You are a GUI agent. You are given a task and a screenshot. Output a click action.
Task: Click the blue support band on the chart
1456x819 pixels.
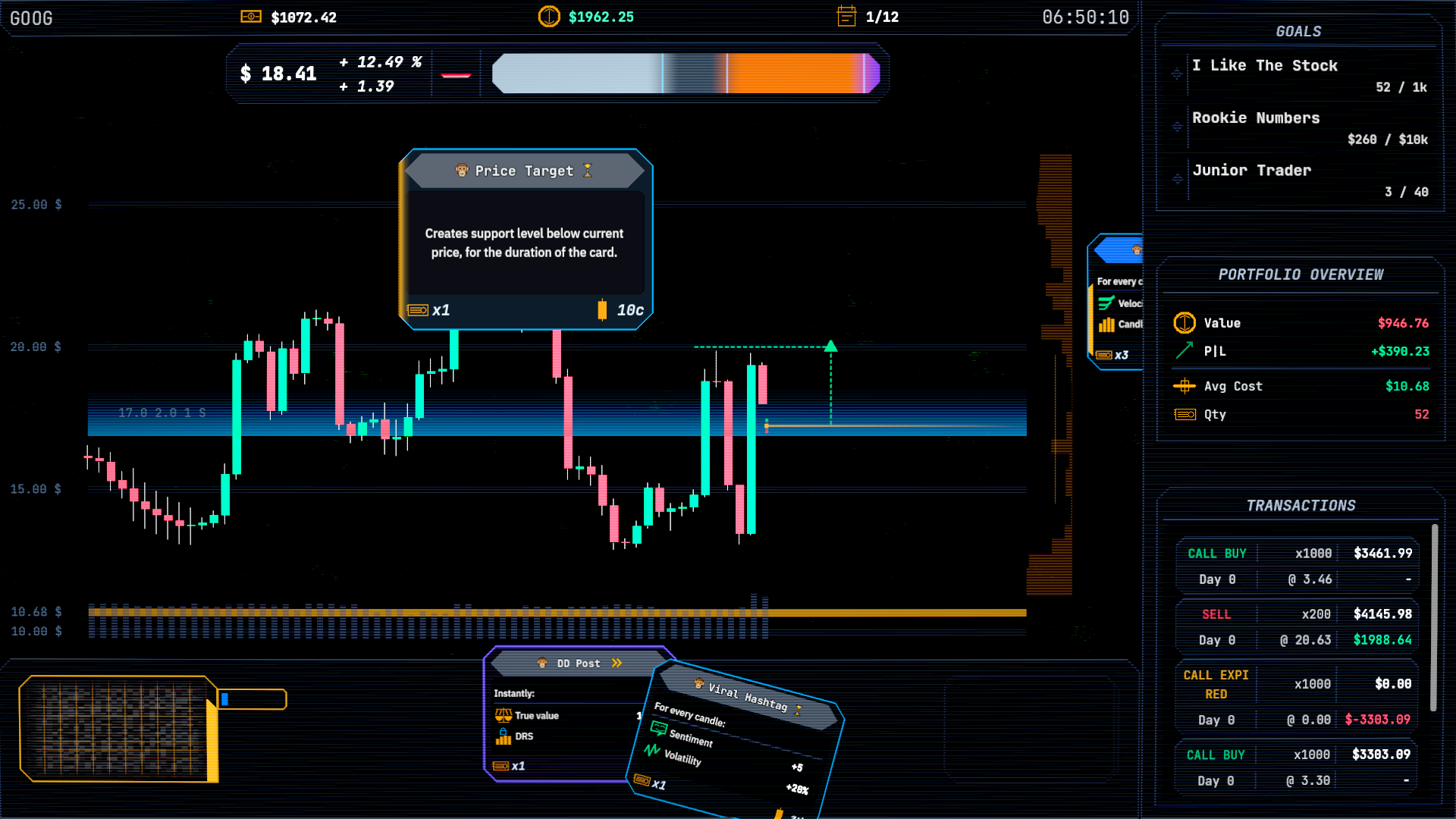coord(557,415)
